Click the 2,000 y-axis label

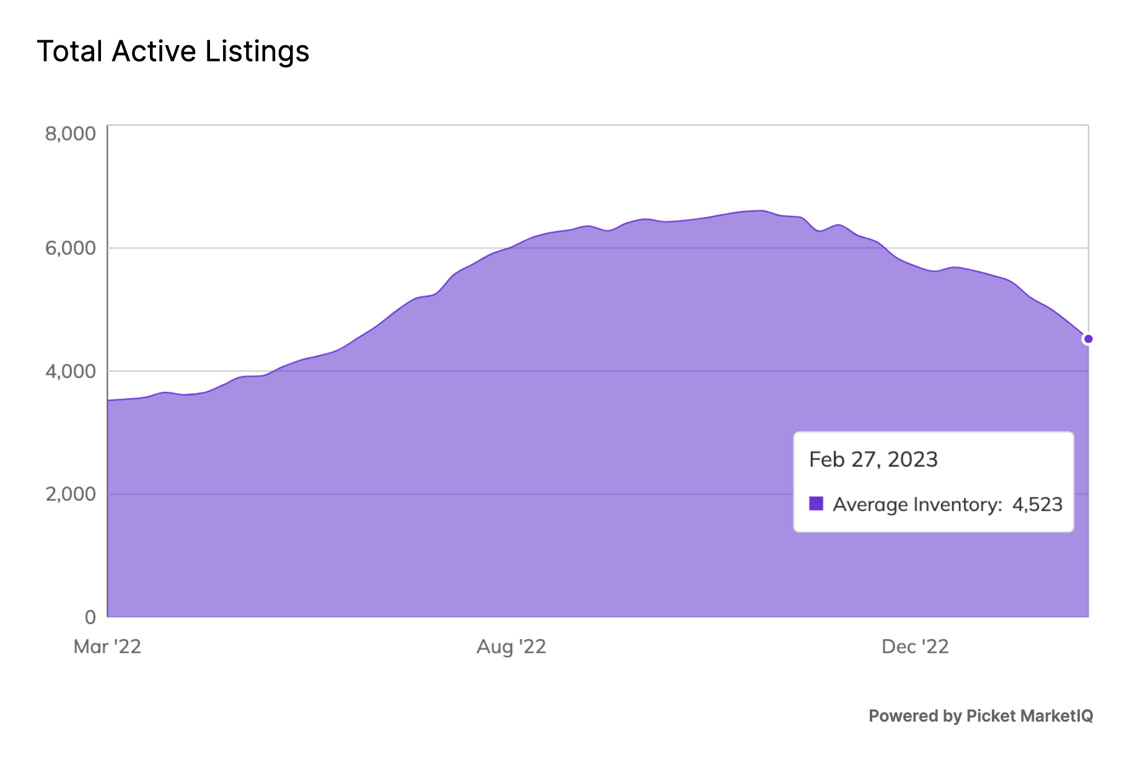(x=70, y=494)
